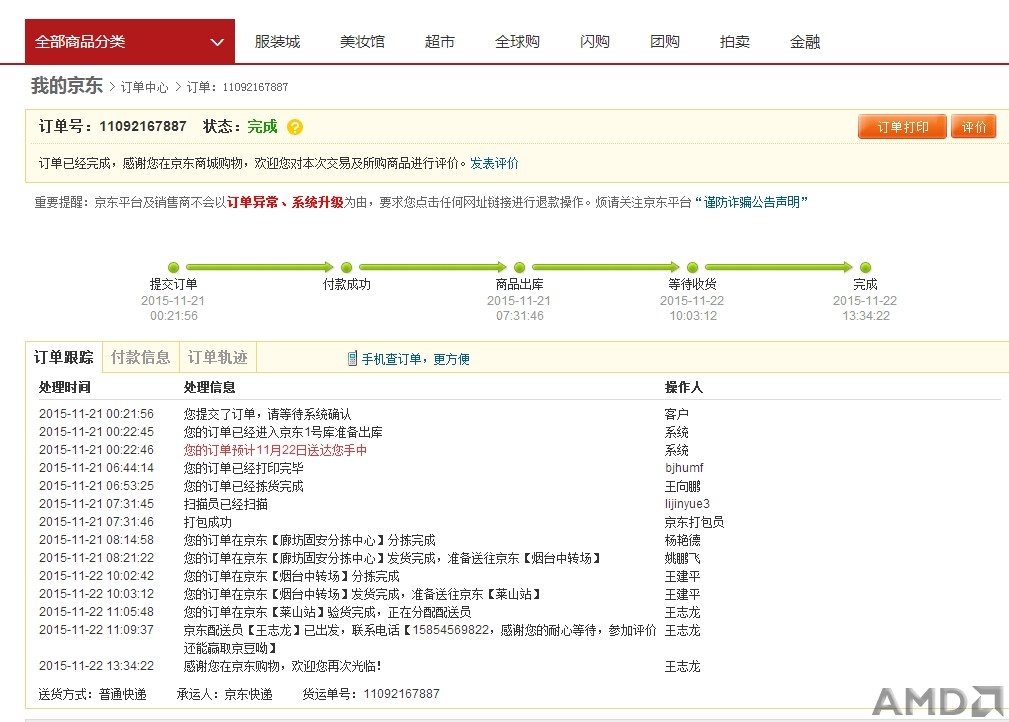This screenshot has height=722, width=1009.
Task: Click the green 完成 status text
Action: 262,126
